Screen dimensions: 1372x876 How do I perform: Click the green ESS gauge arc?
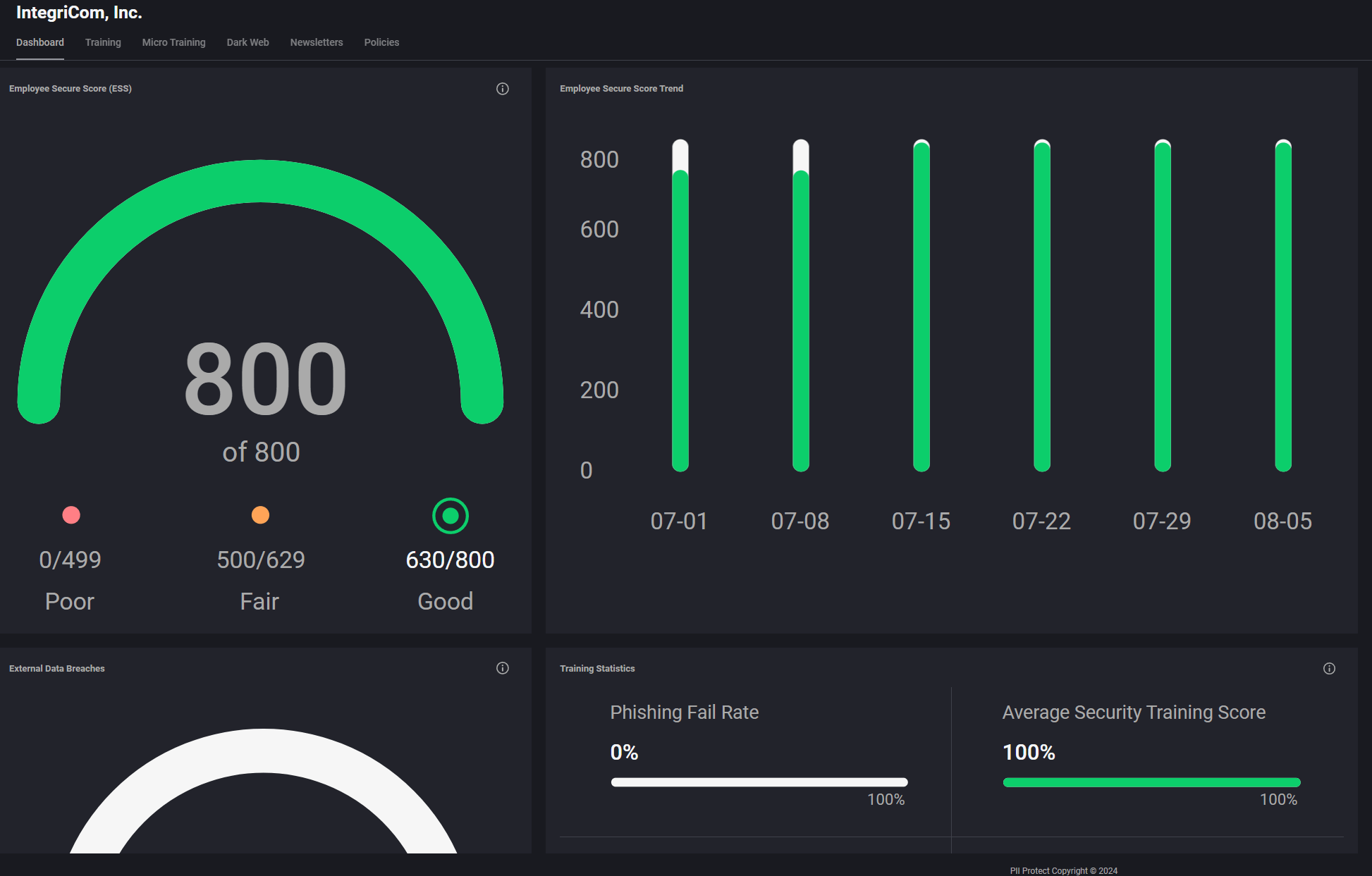260,181
